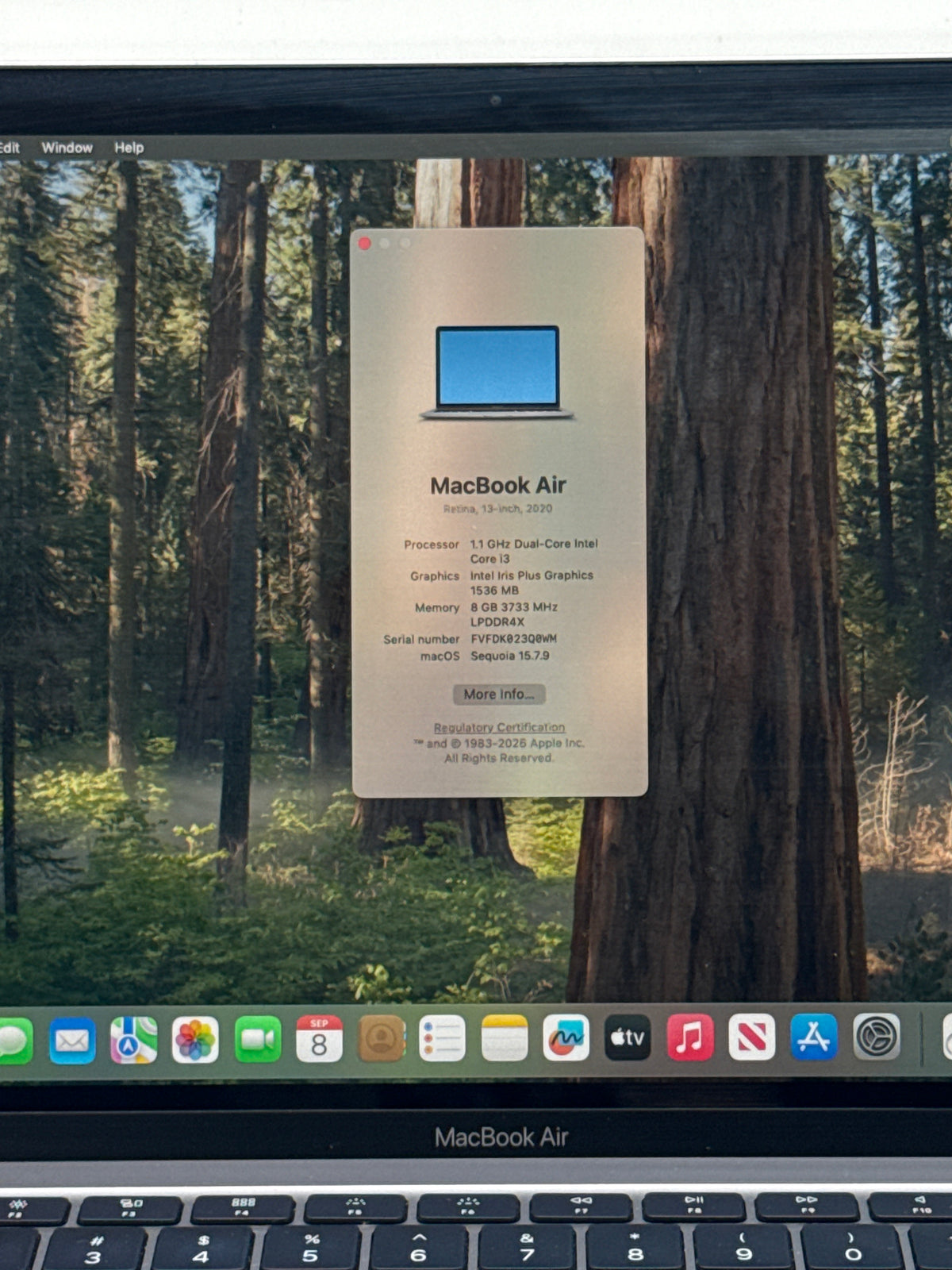Launch Music from the Dock

(x=689, y=1037)
